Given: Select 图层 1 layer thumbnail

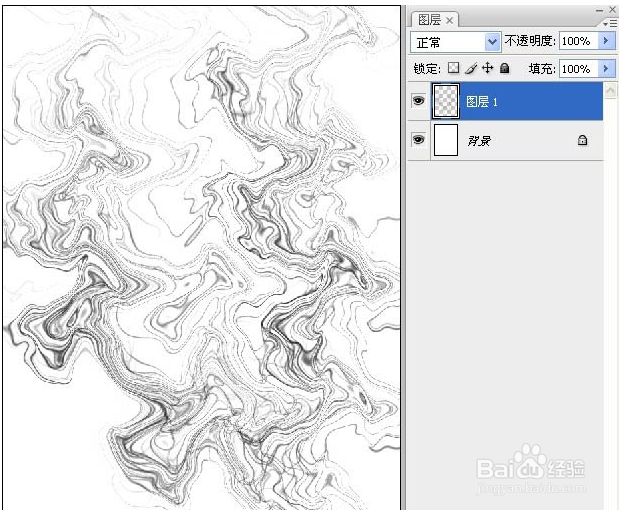Looking at the screenshot, I should pos(446,101).
